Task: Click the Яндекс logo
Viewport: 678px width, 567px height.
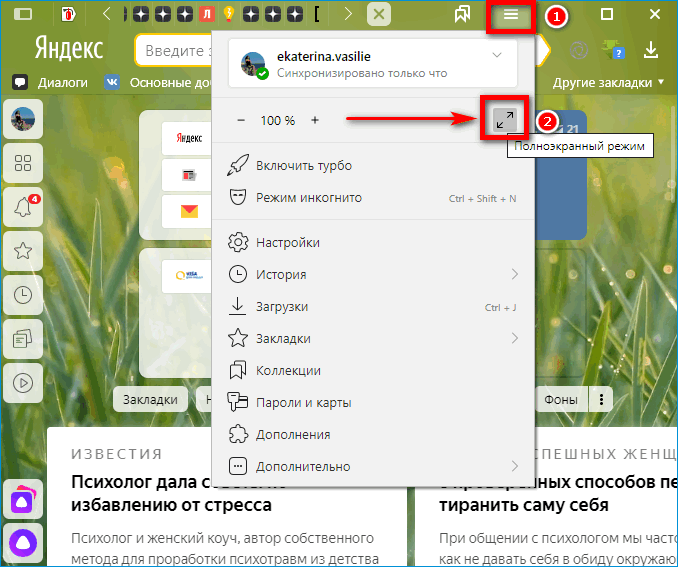Action: [69, 48]
